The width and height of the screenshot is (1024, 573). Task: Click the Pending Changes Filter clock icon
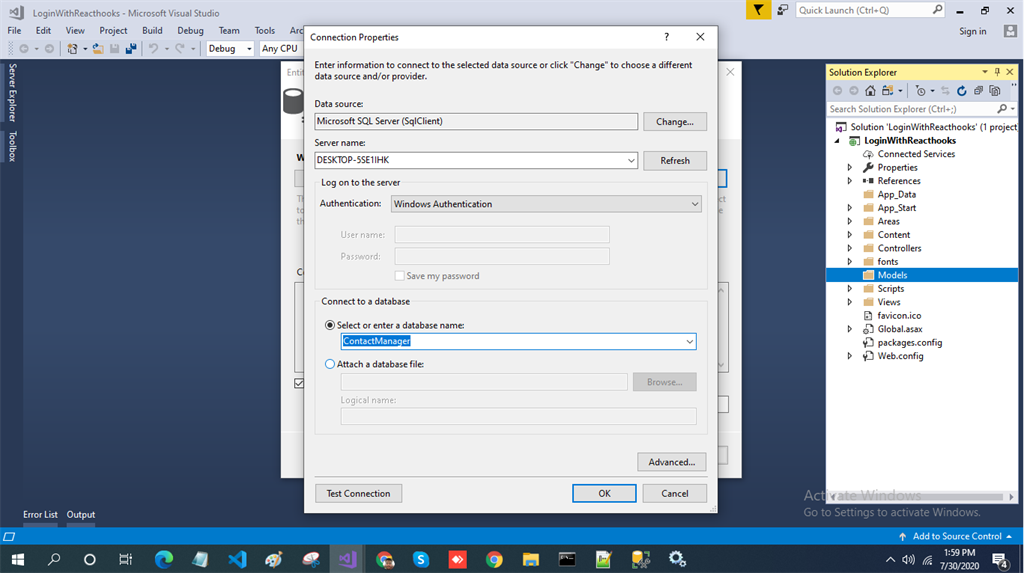(x=921, y=91)
